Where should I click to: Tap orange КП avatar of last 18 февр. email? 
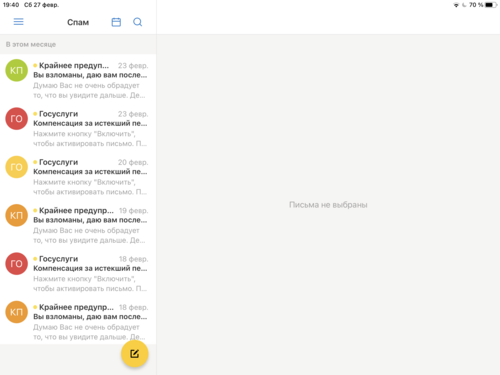click(16, 312)
